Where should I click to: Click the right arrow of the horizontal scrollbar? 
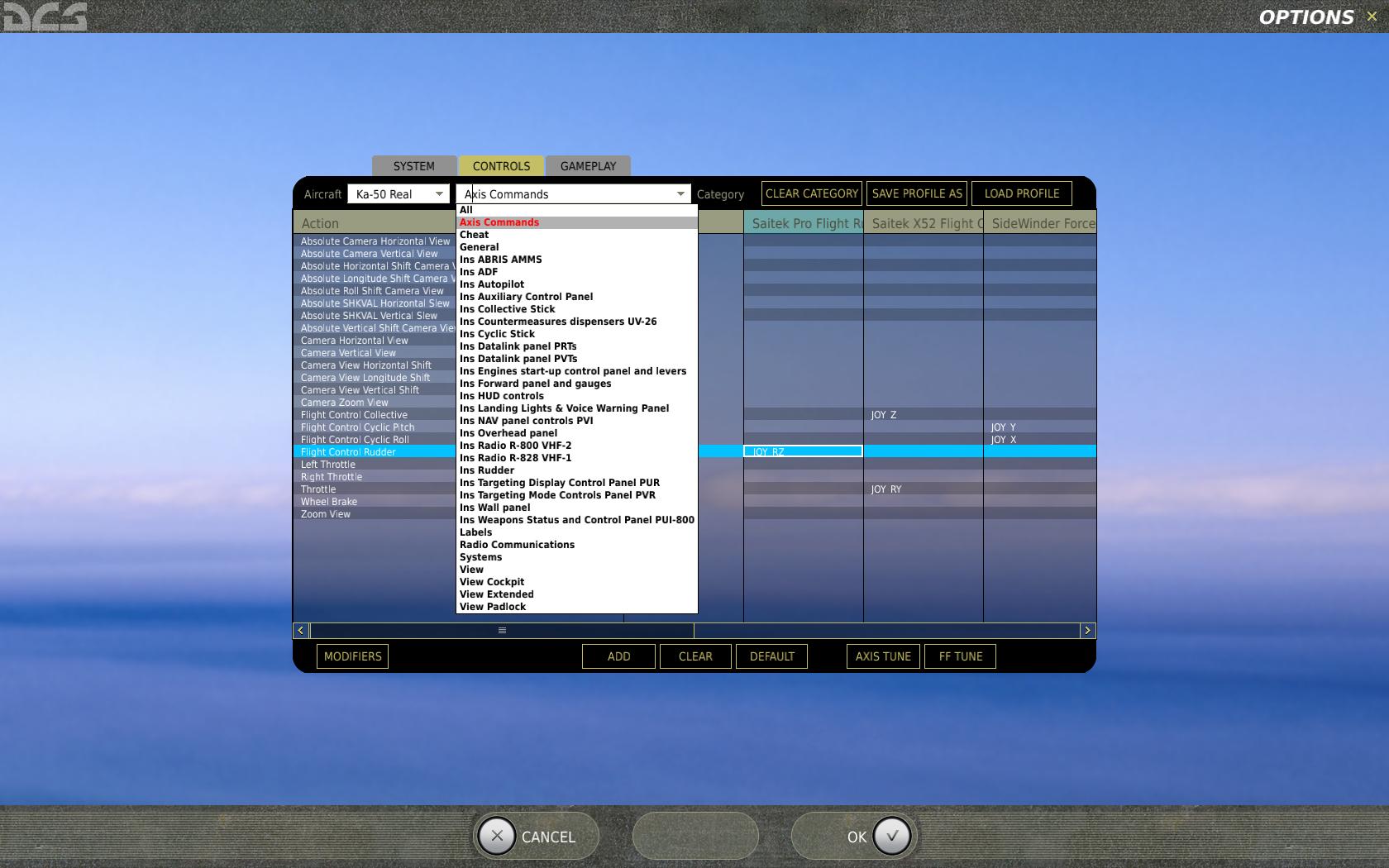(1087, 630)
